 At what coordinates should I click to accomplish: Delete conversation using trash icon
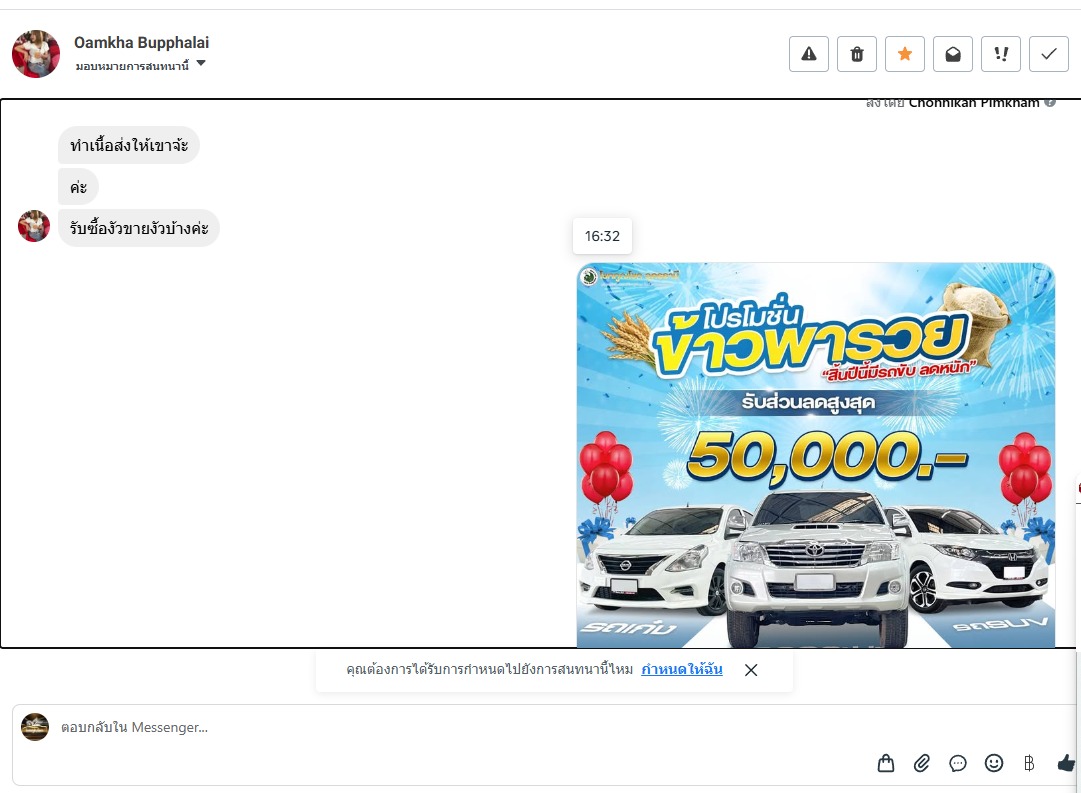pos(857,54)
